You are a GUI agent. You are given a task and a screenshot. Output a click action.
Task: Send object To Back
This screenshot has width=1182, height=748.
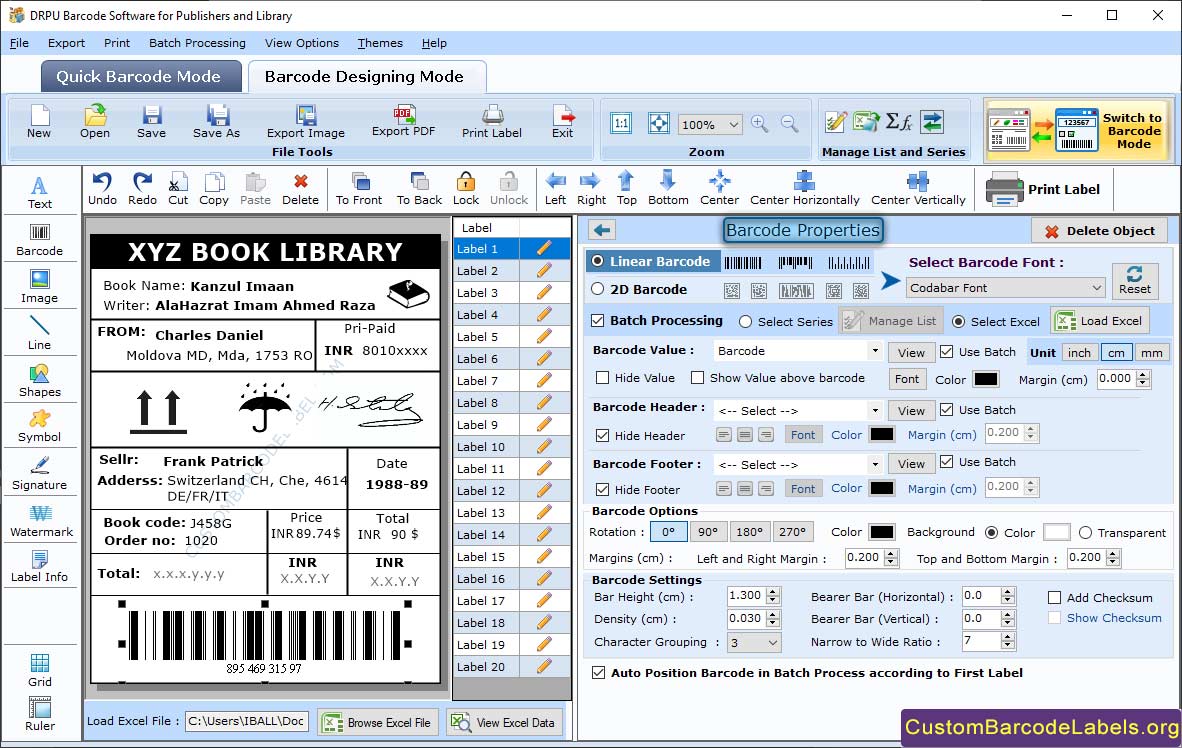pos(419,189)
